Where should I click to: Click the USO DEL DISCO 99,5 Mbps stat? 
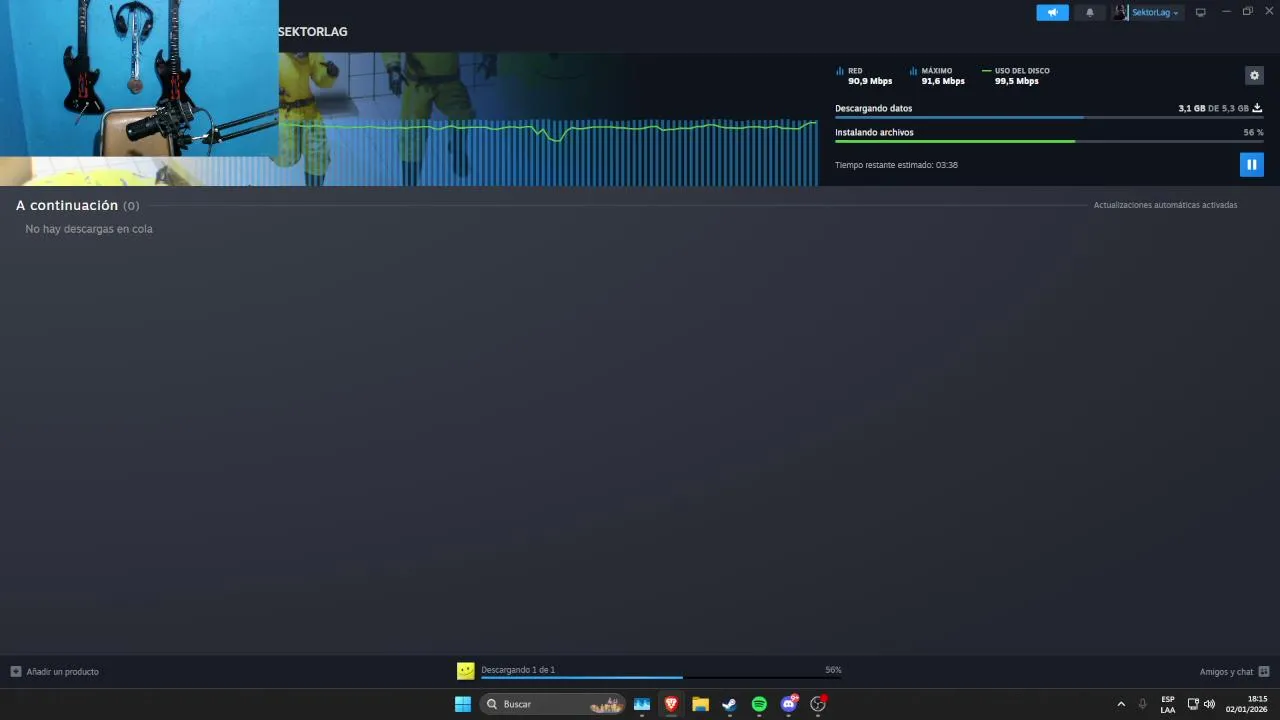tap(1016, 76)
